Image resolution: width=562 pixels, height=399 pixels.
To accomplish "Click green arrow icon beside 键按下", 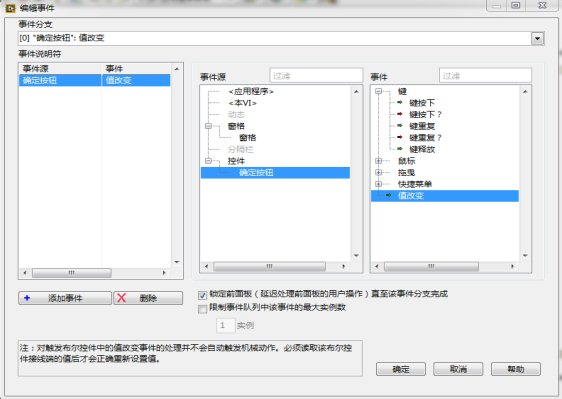I will coord(400,103).
